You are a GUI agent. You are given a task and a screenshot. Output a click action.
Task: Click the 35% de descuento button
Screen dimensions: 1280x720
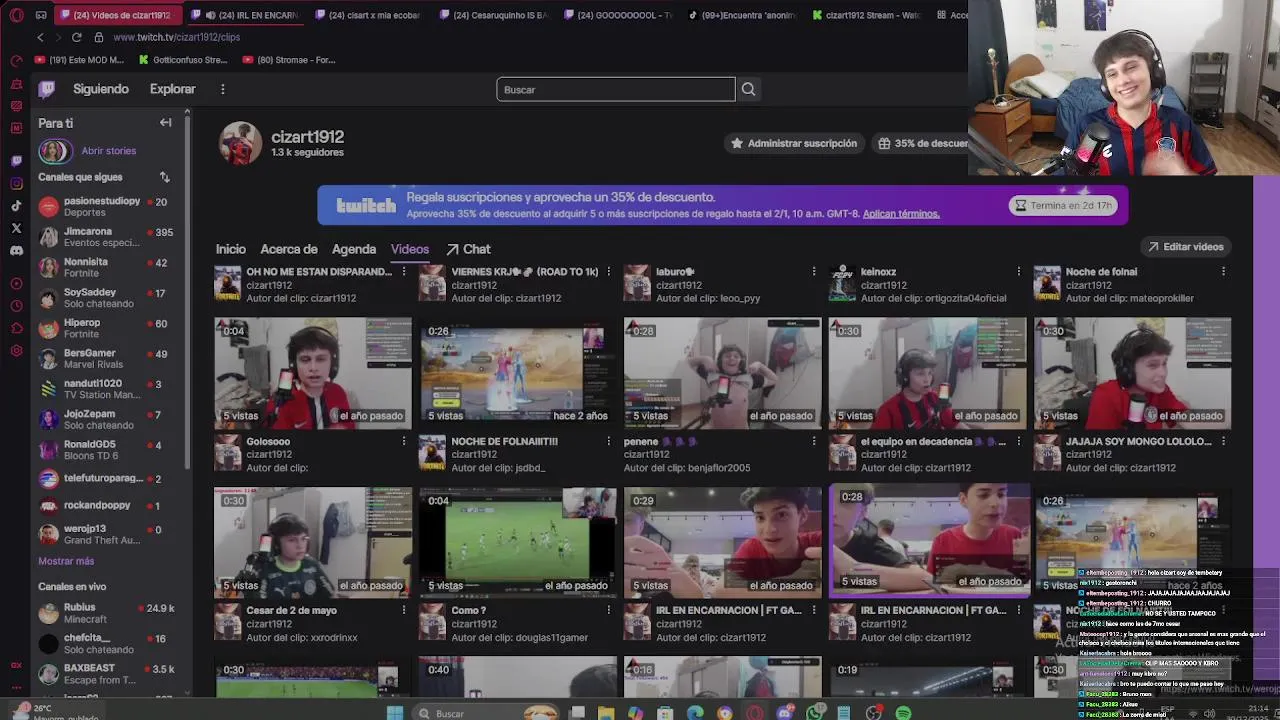tap(922, 143)
